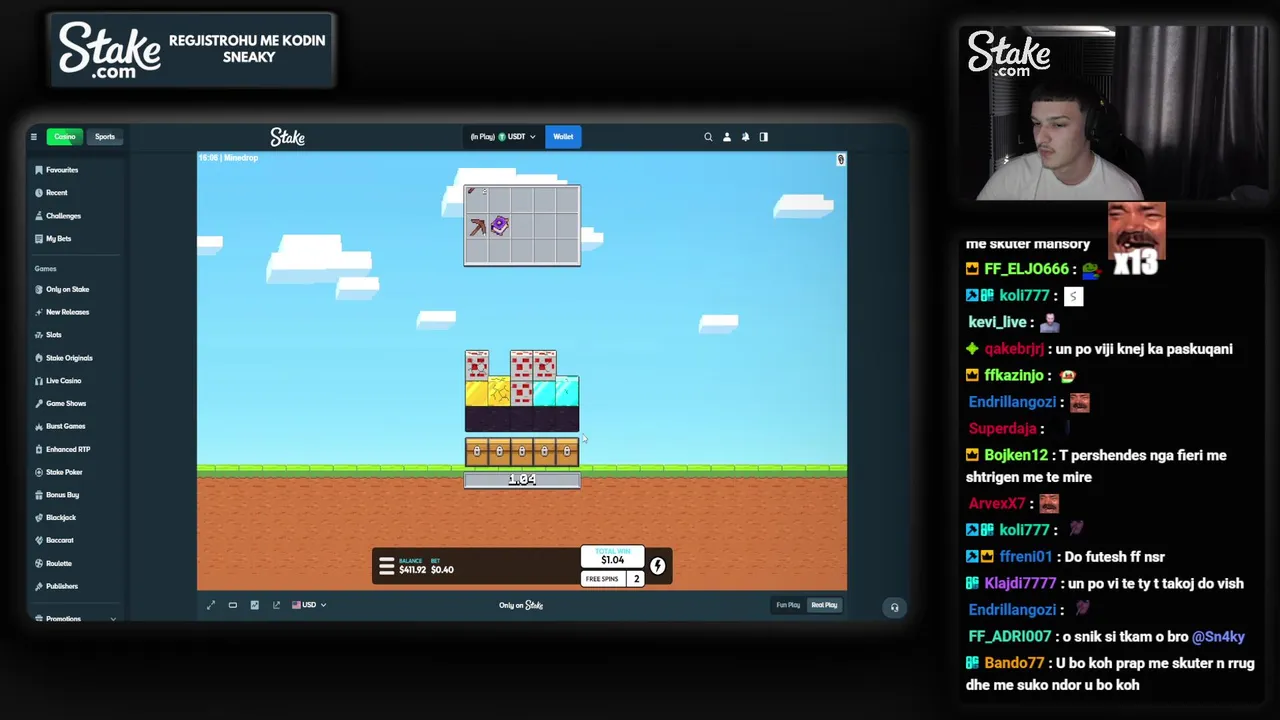Click the Challenges icon in sidebar

coord(39,216)
